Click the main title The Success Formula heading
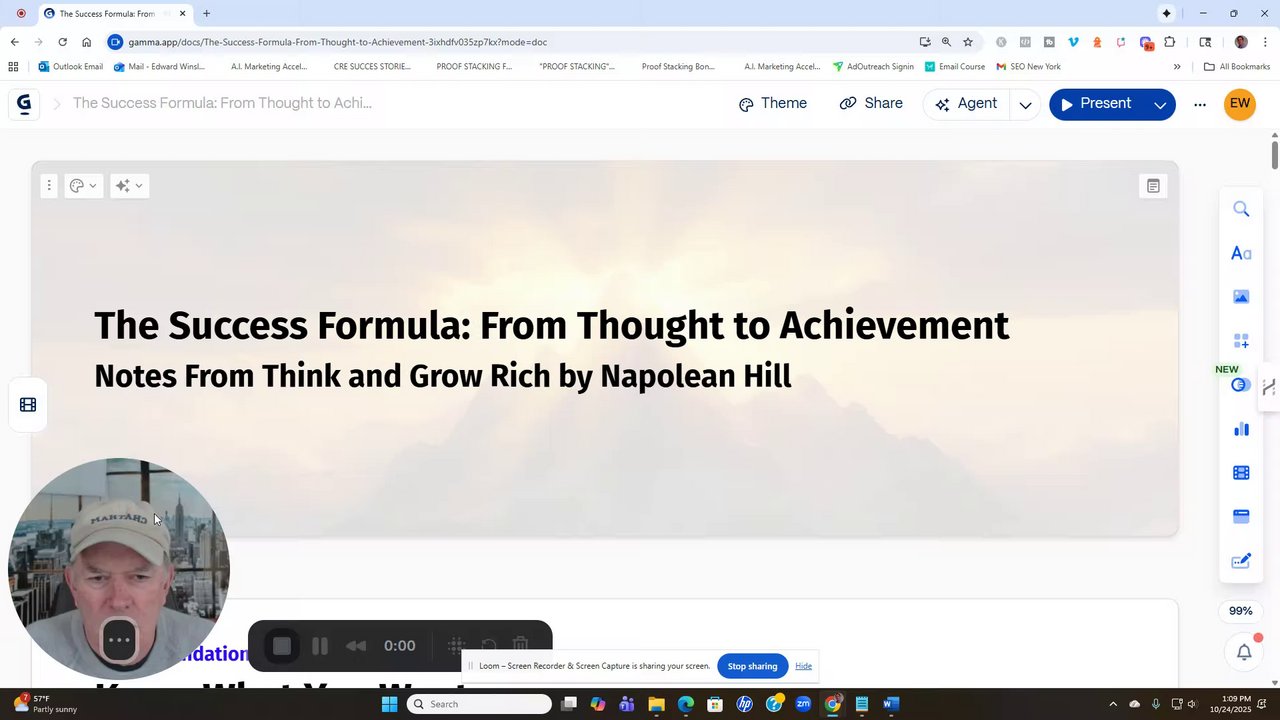Image resolution: width=1280 pixels, height=720 pixels. pos(551,326)
